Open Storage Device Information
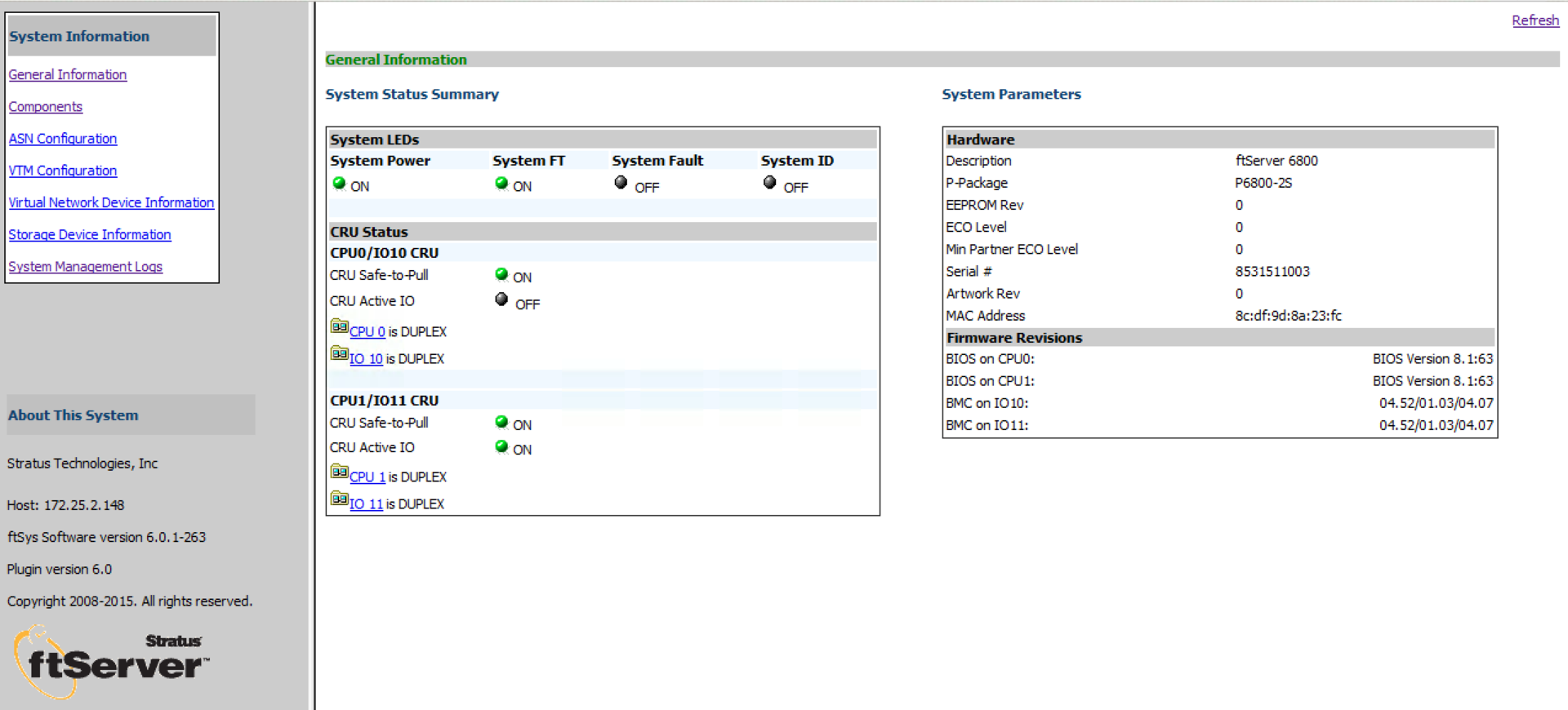Image resolution: width=1568 pixels, height=710 pixels. coord(90,234)
